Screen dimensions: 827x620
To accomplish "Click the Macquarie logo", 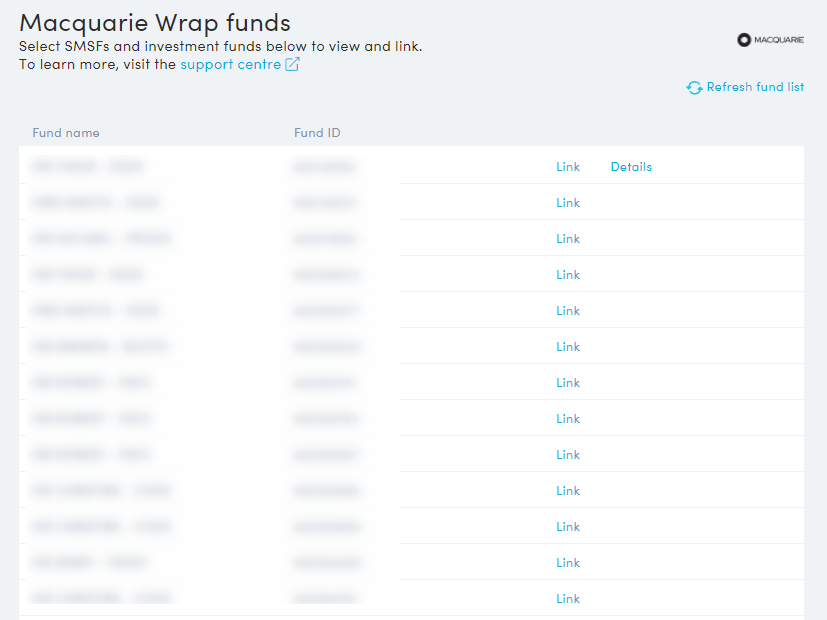I will pos(770,40).
